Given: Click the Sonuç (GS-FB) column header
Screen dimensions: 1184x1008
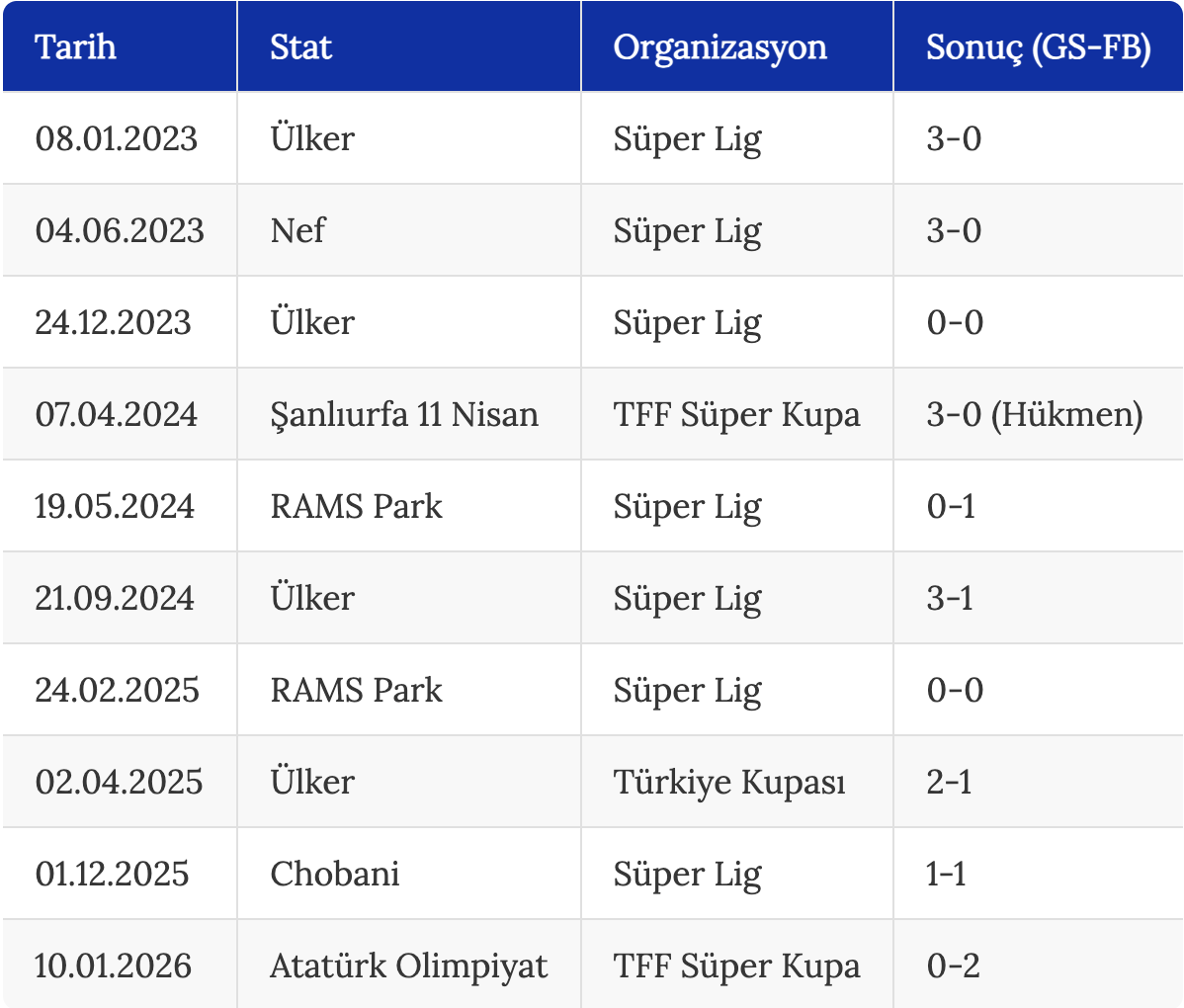Looking at the screenshot, I should [1038, 47].
